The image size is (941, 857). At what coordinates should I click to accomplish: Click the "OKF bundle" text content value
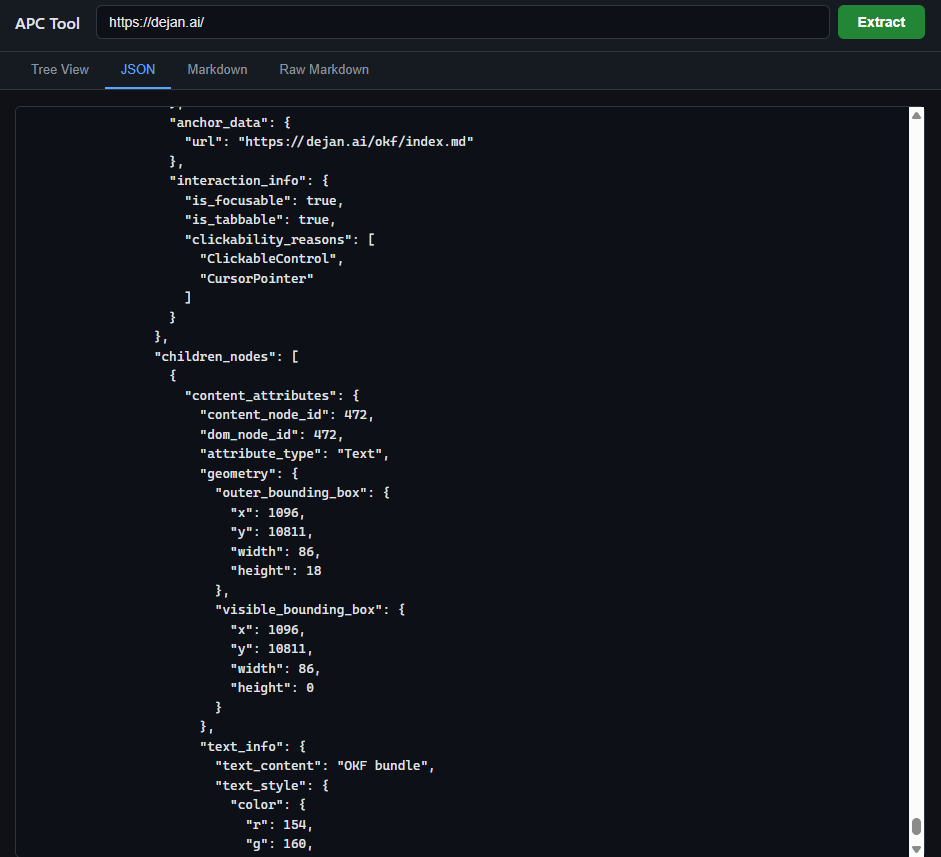(382, 766)
